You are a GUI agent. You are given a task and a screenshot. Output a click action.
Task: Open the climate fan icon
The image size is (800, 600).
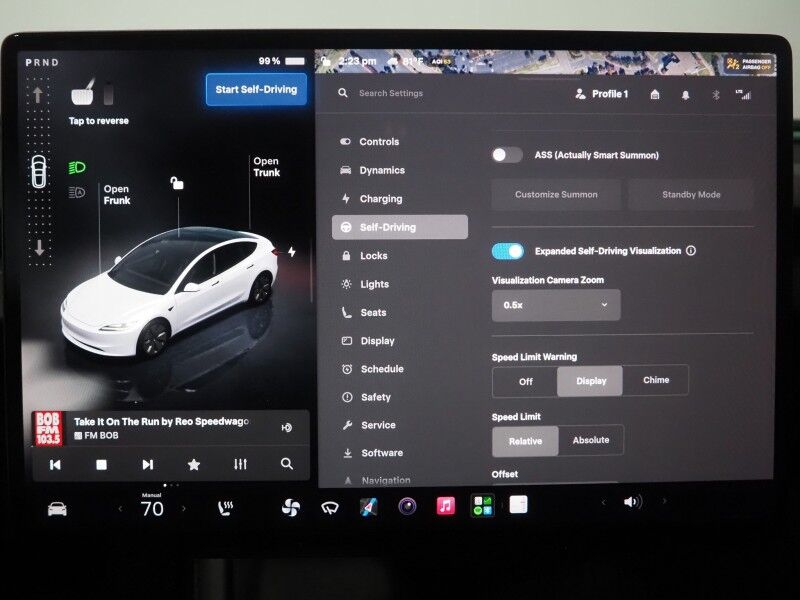pos(291,508)
